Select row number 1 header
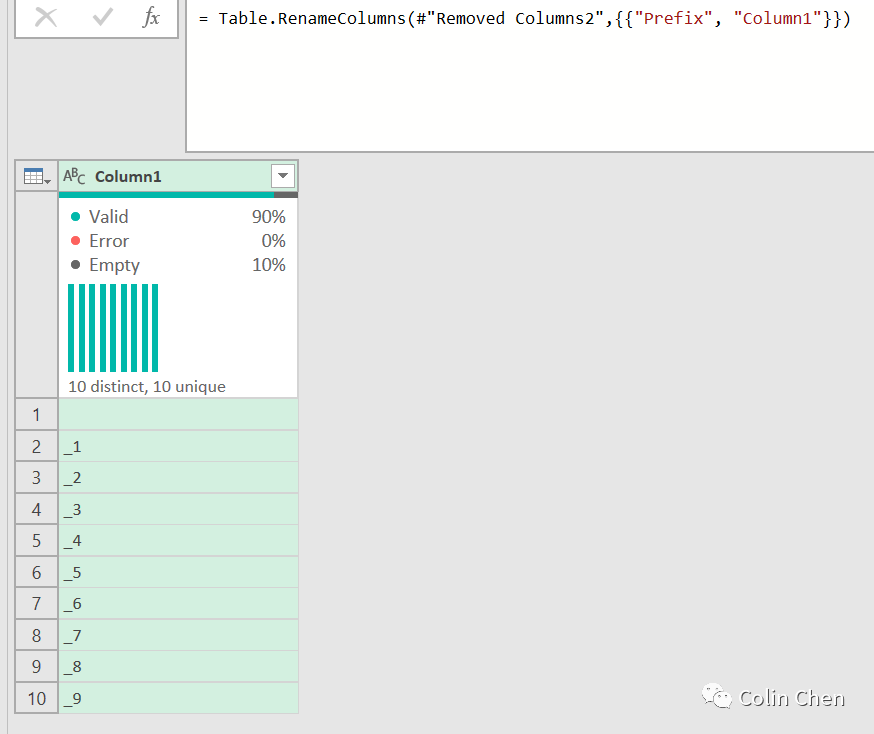874x734 pixels. click(x=37, y=415)
